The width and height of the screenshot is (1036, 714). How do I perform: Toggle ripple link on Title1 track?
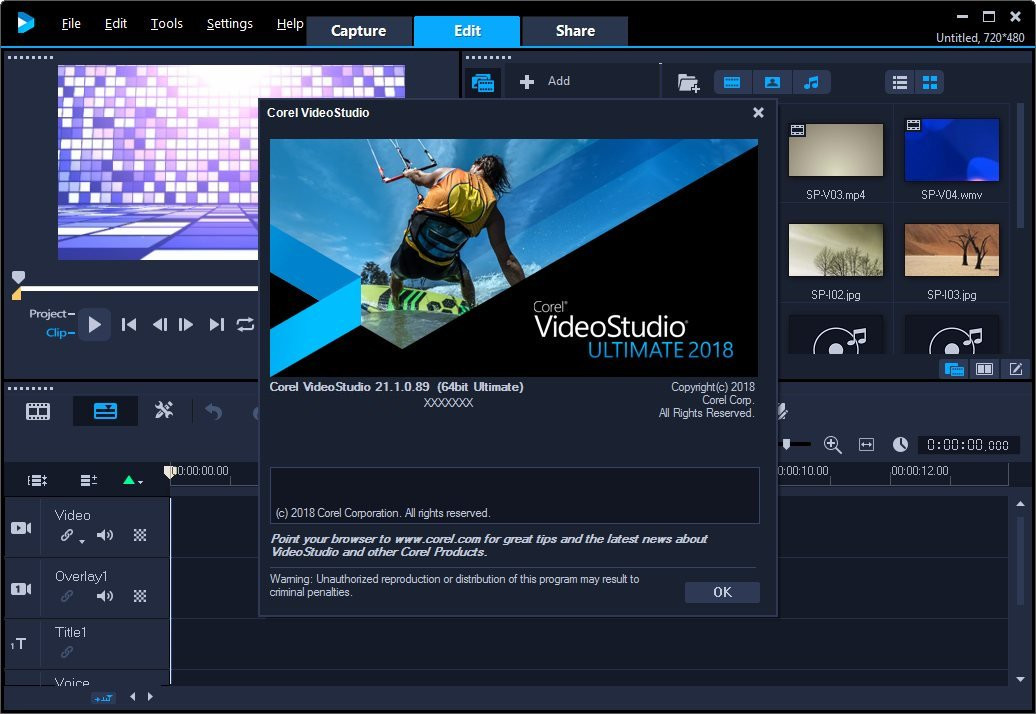[x=67, y=652]
